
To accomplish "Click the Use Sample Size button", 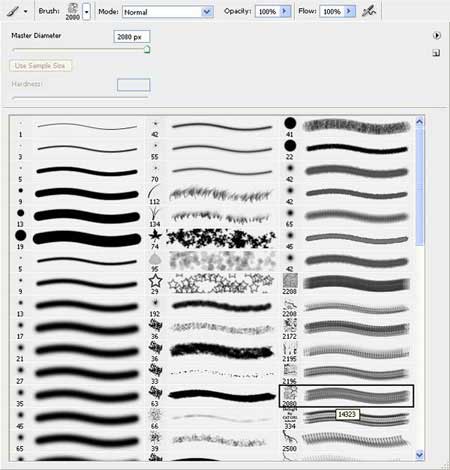I will click(x=40, y=66).
